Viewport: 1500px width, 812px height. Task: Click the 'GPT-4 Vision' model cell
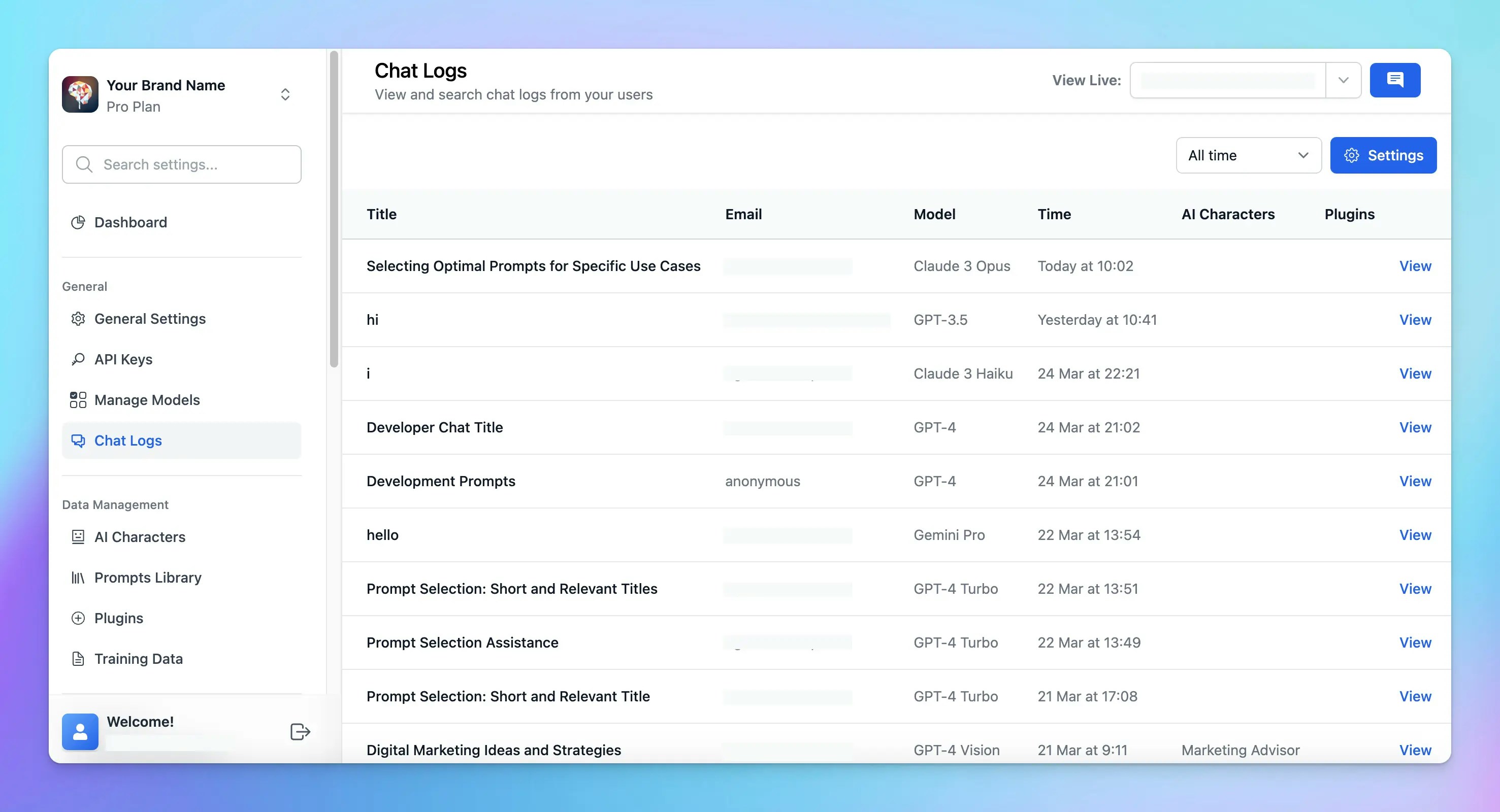click(956, 750)
